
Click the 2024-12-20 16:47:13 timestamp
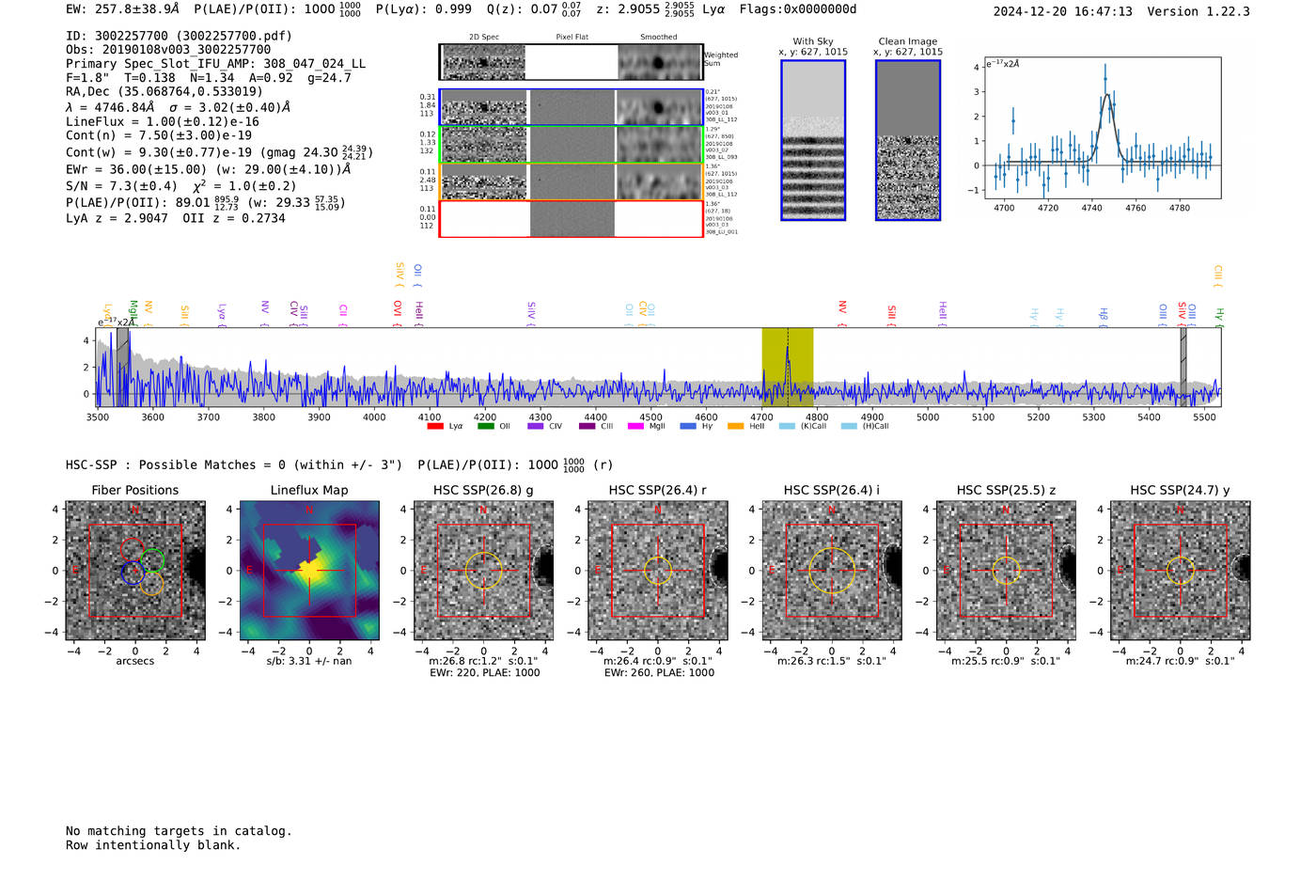1063,11
